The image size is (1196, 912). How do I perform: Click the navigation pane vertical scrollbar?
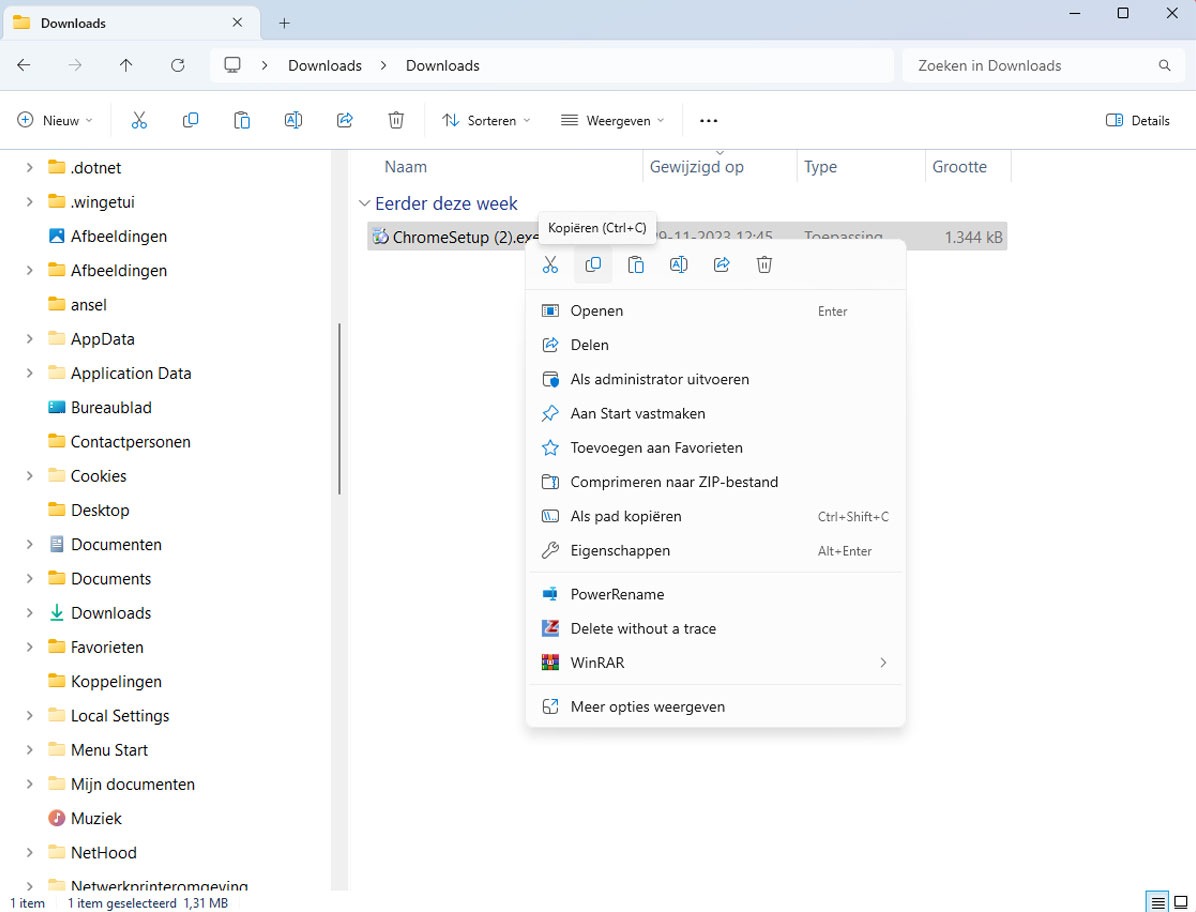coord(339,409)
